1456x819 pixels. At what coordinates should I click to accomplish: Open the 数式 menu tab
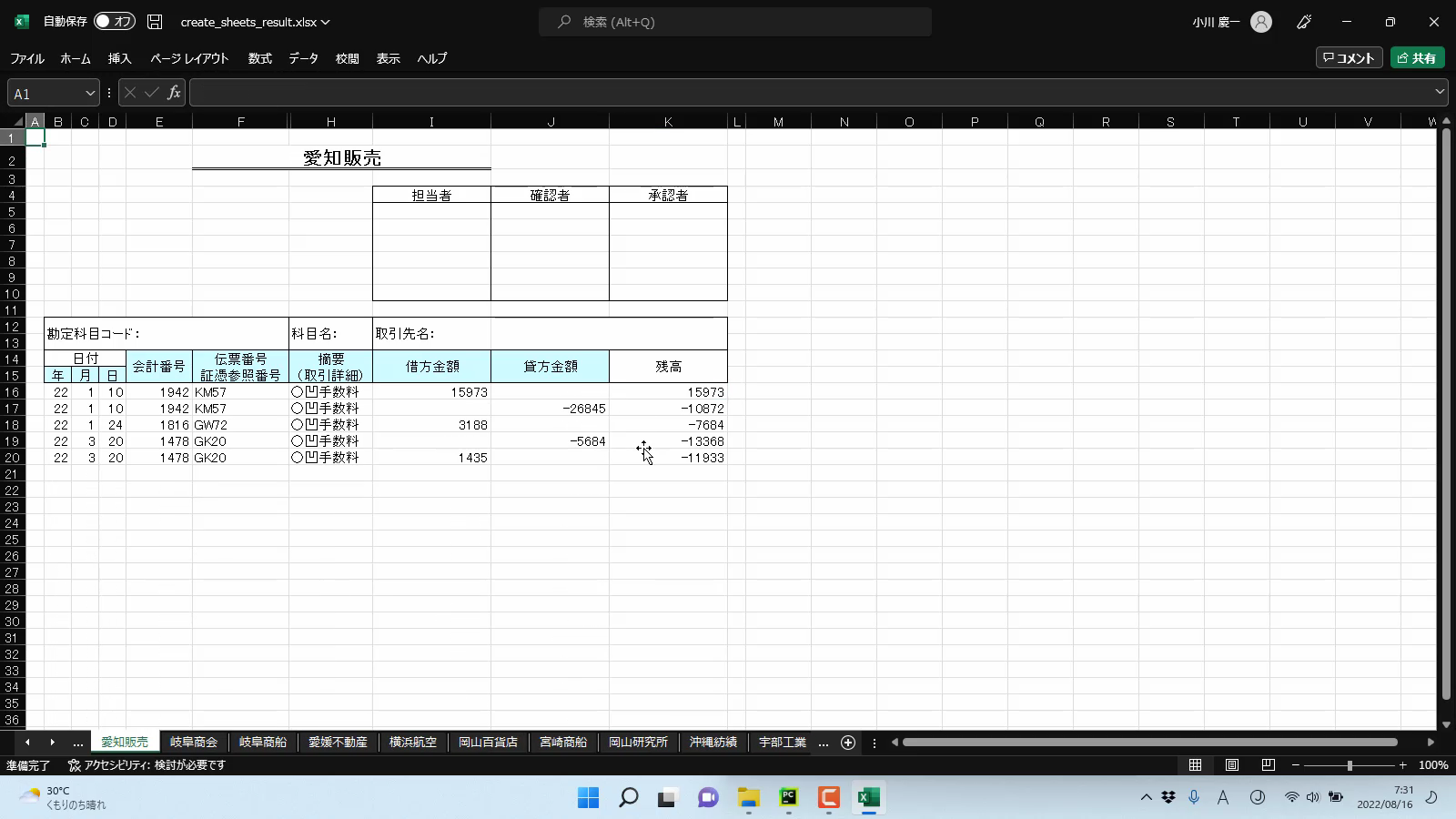point(259,58)
